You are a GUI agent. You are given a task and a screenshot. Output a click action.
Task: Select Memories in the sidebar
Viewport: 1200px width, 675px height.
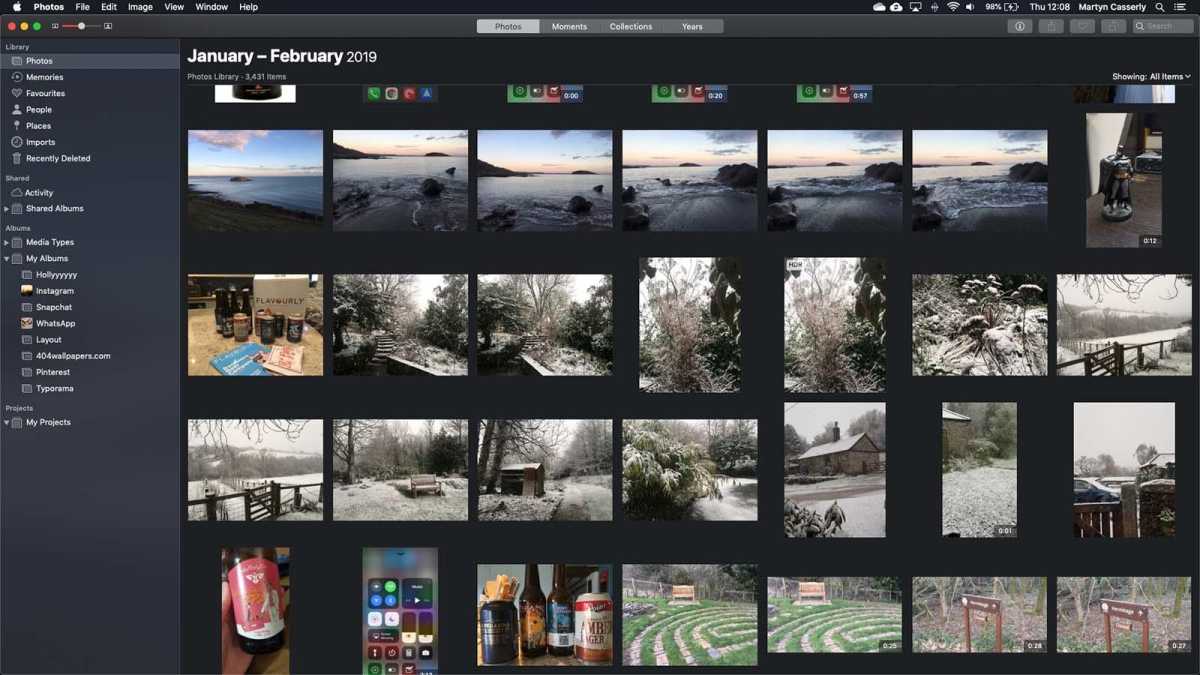tap(90, 77)
